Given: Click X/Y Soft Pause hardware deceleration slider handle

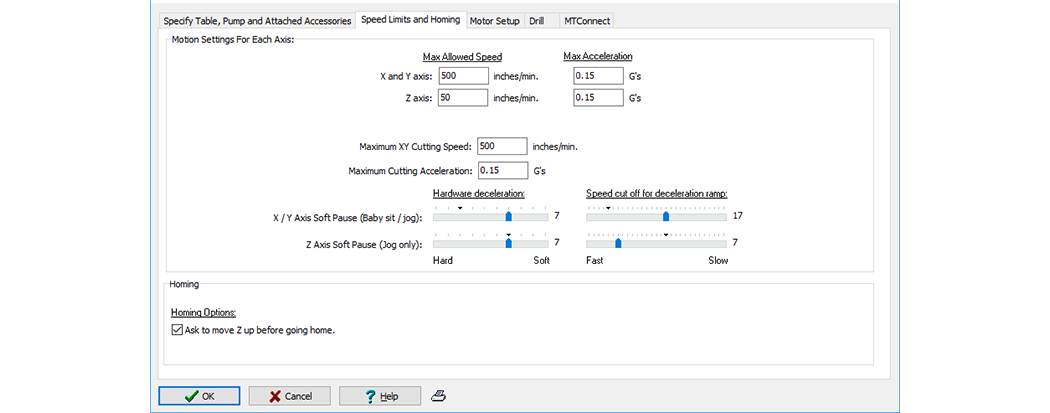Looking at the screenshot, I should 508,215.
